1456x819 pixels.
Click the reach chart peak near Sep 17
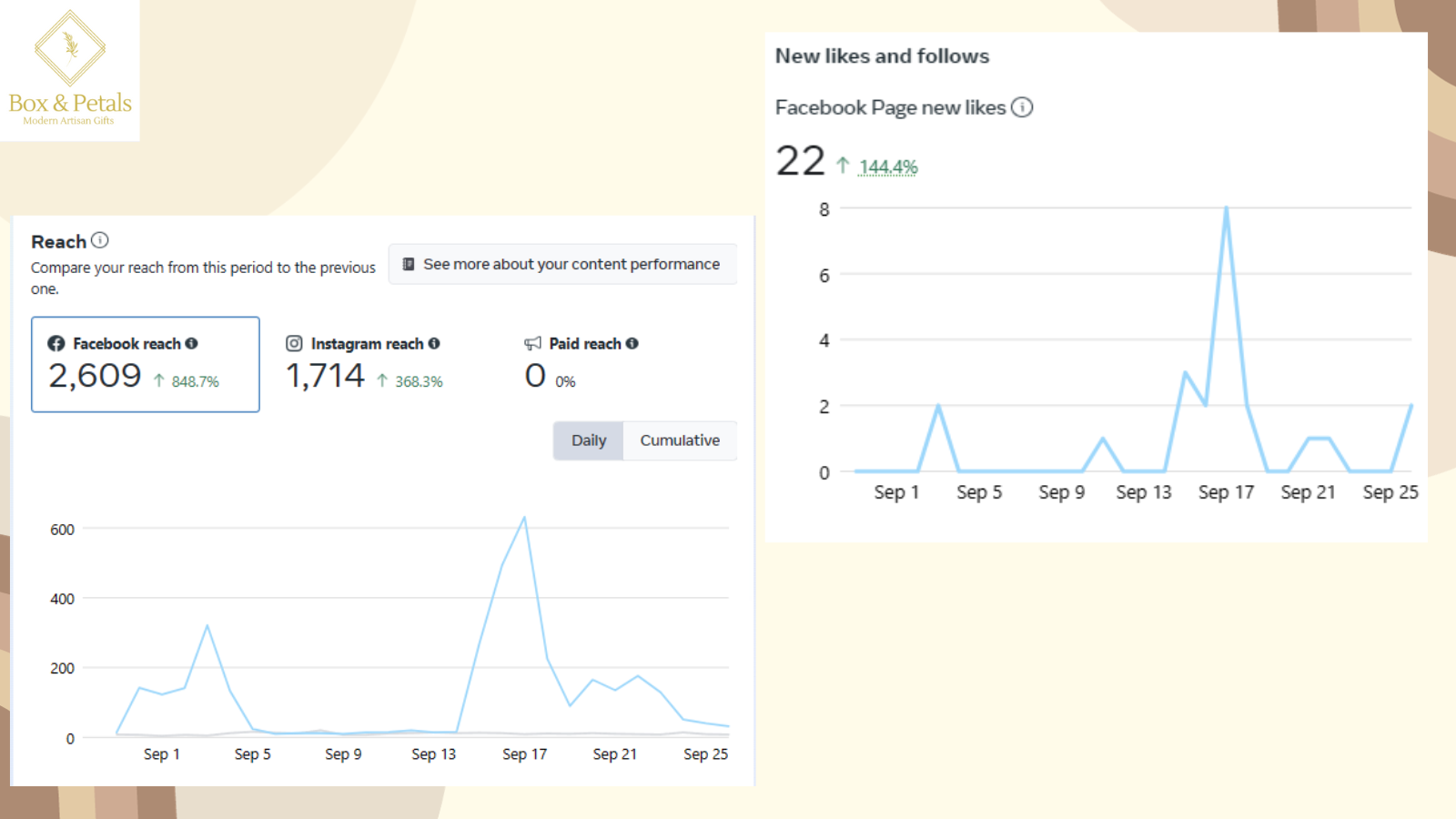click(x=524, y=519)
